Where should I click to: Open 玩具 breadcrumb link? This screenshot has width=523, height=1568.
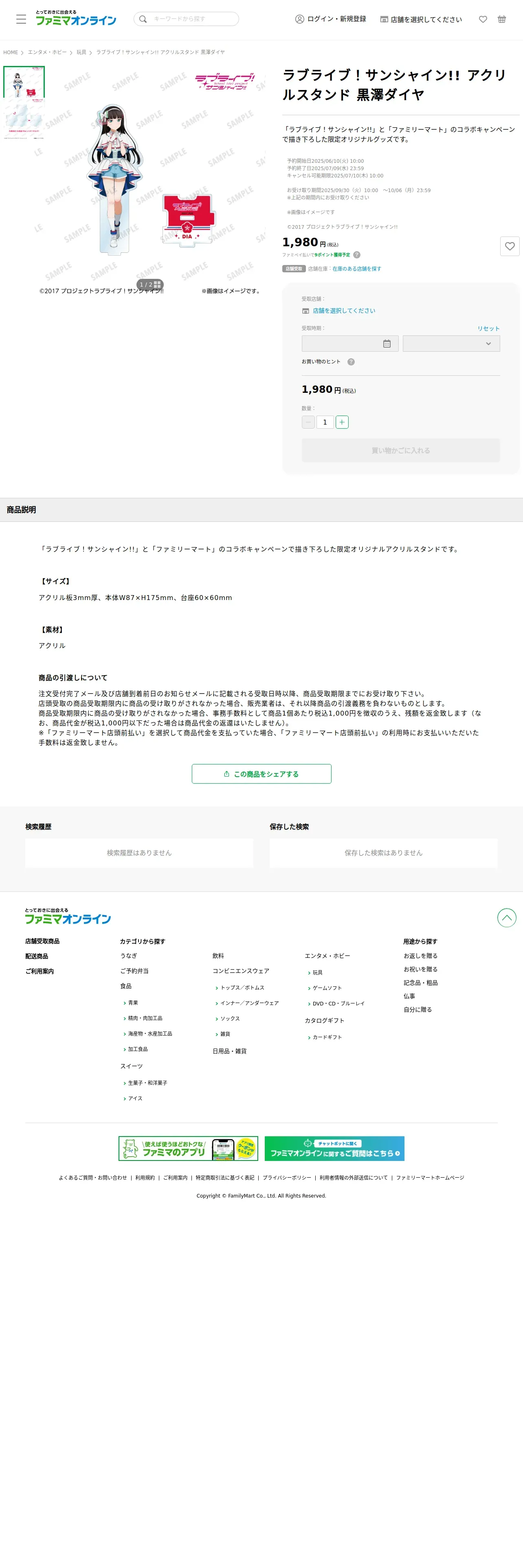tap(81, 53)
